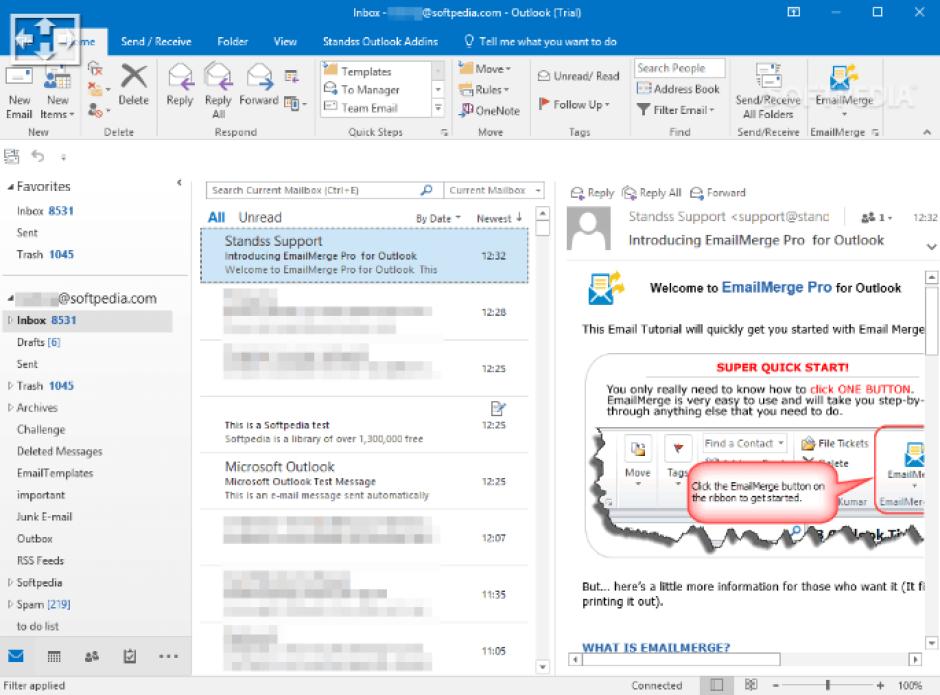
Task: Click the Ribbon Display Options icon
Action: point(793,12)
